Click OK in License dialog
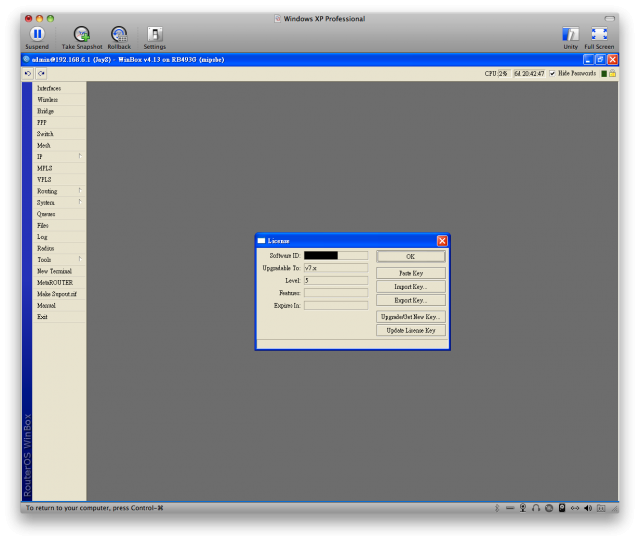Viewport: 640px width, 542px height. pyautogui.click(x=411, y=256)
